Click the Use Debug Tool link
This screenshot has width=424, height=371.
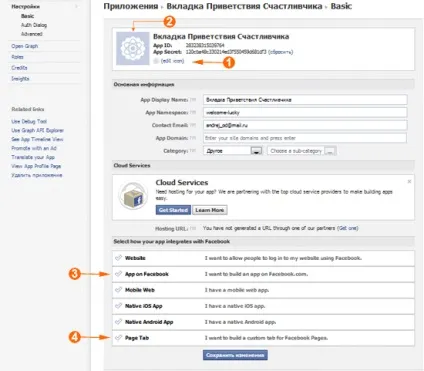point(29,121)
